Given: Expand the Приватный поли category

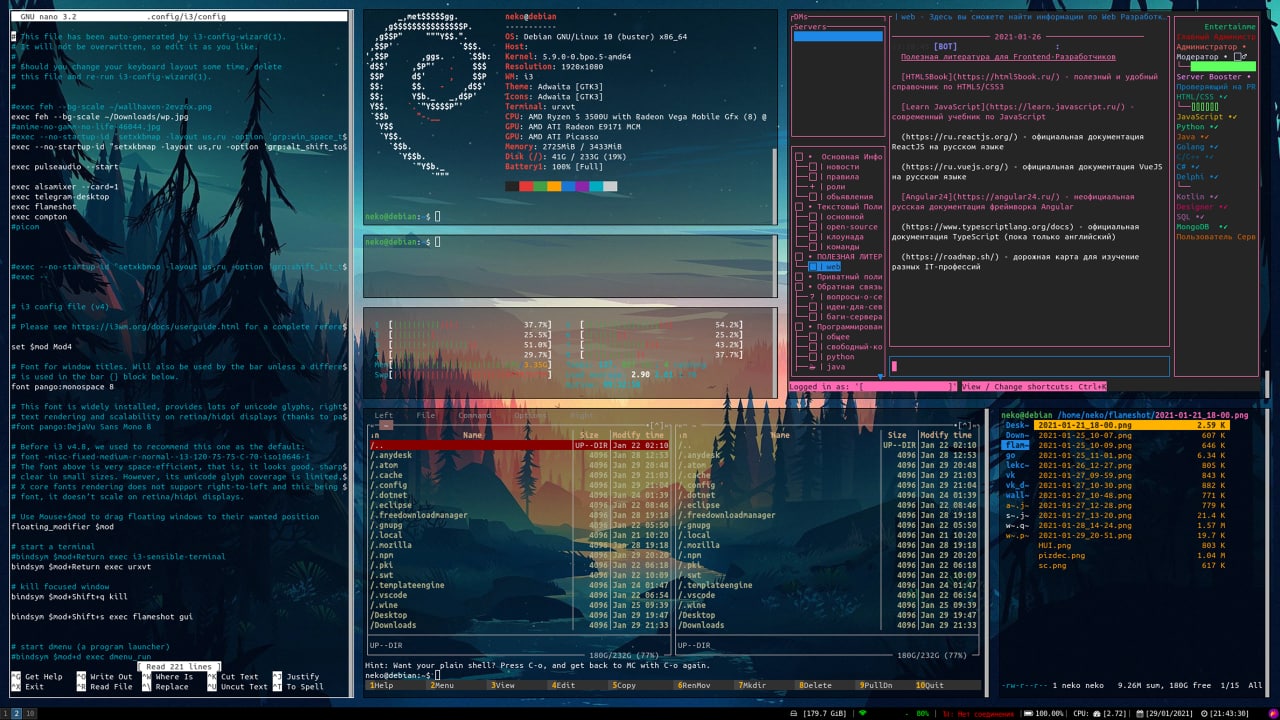Looking at the screenshot, I should click(x=799, y=277).
